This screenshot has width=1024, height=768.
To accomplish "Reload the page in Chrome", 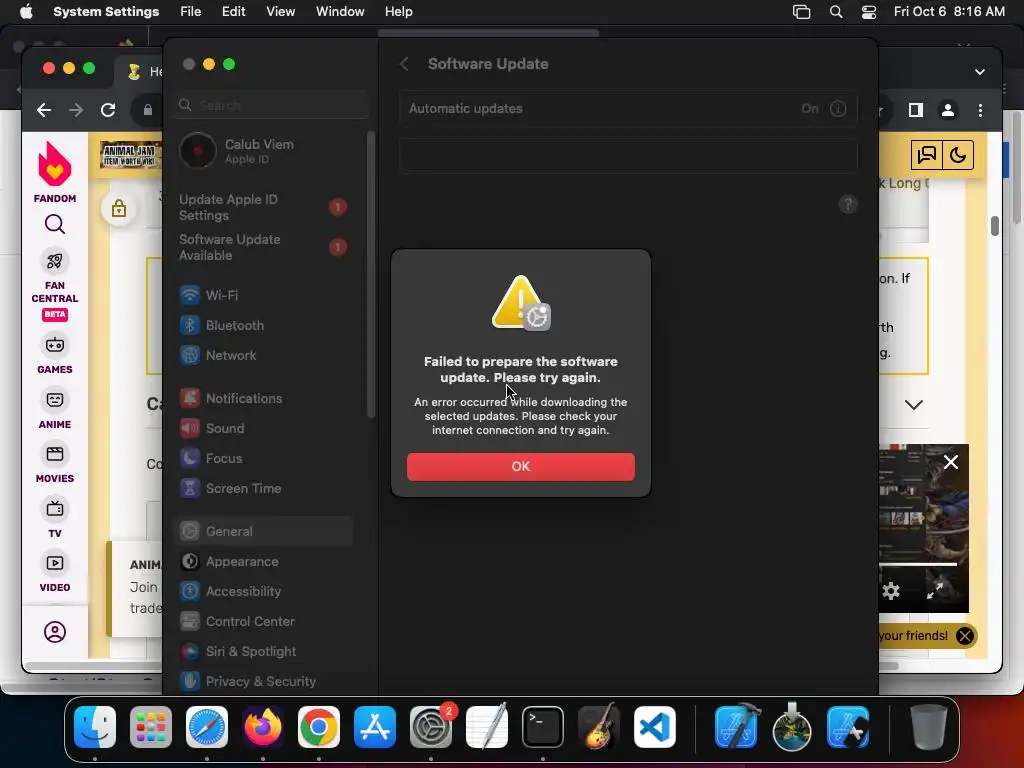I will coord(108,110).
